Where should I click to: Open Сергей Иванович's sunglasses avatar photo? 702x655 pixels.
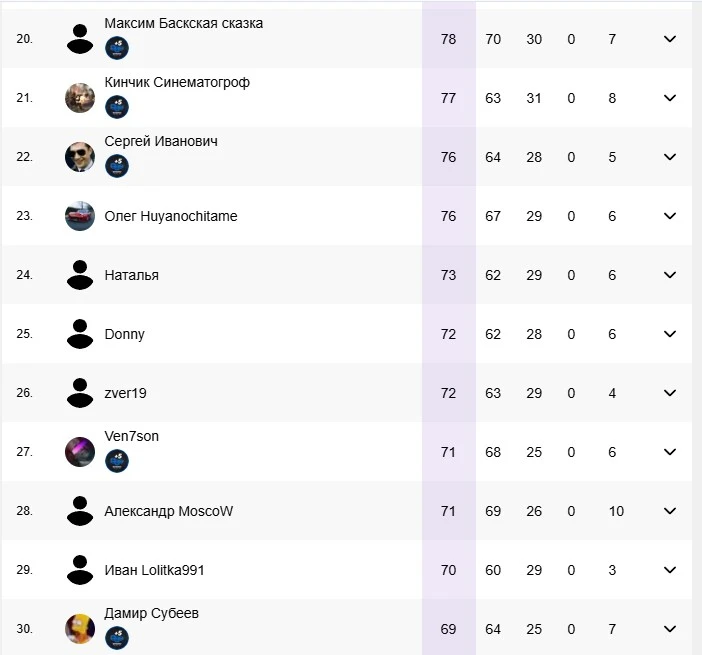coord(80,157)
